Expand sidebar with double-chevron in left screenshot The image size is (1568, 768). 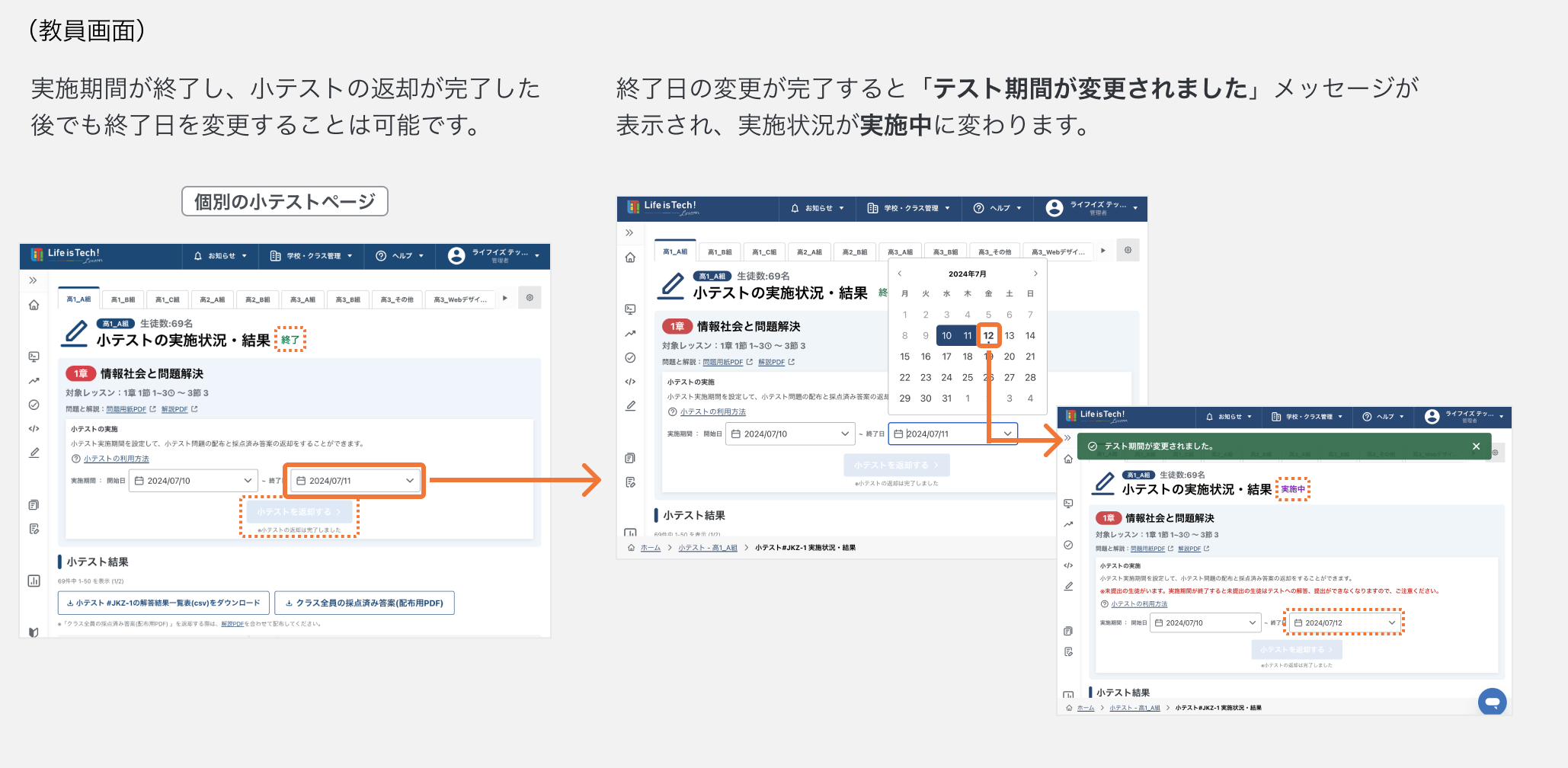34,280
